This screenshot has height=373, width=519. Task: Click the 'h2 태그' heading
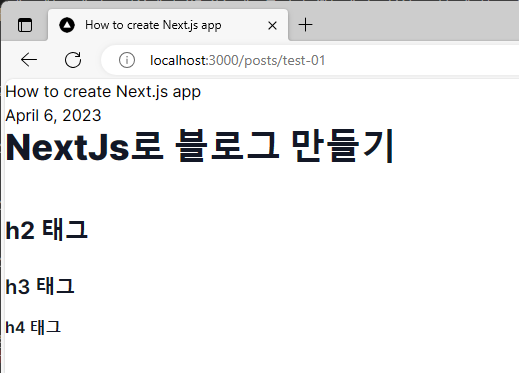[x=47, y=230]
